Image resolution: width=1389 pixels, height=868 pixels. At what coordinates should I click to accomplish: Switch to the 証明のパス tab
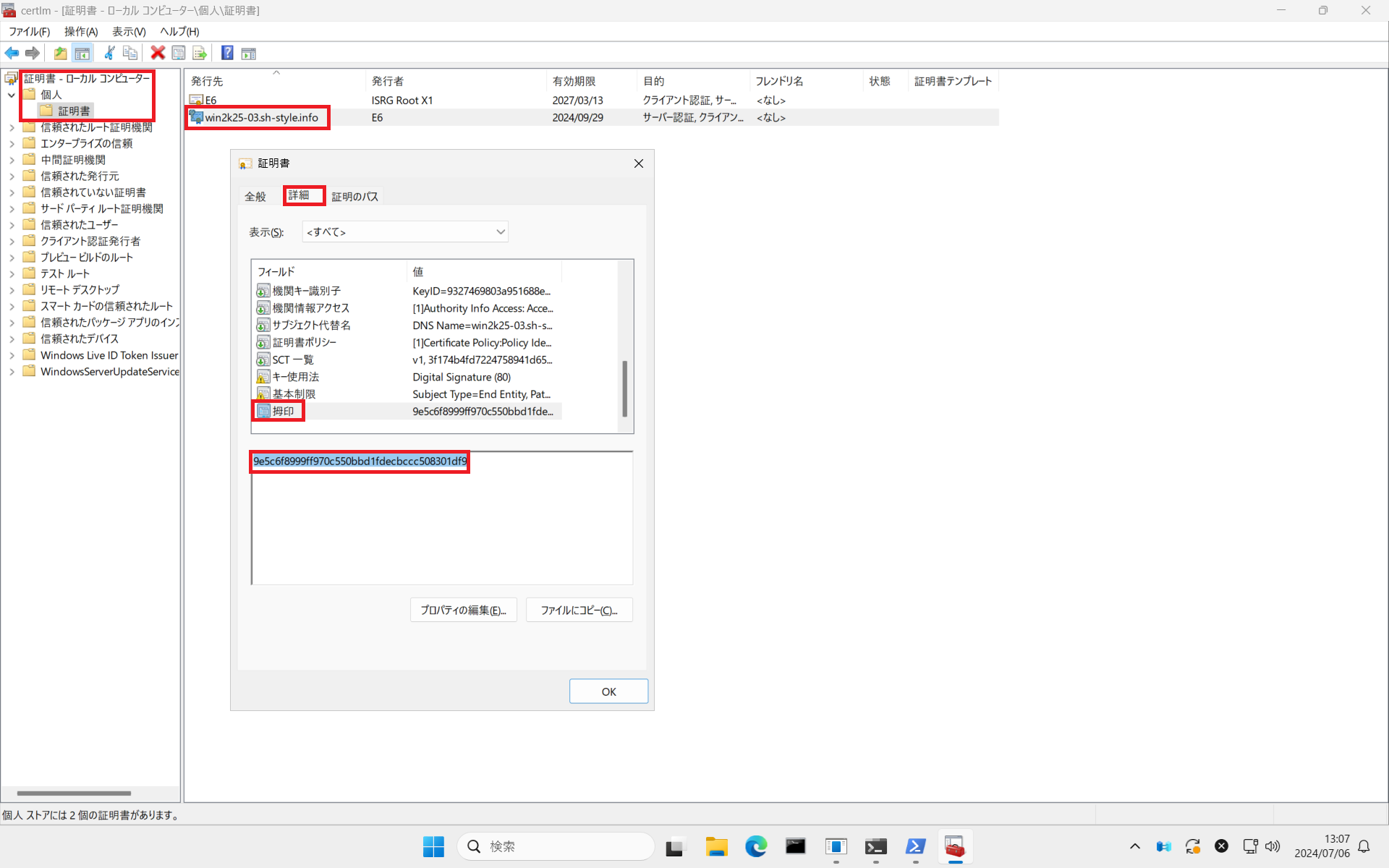click(x=354, y=196)
